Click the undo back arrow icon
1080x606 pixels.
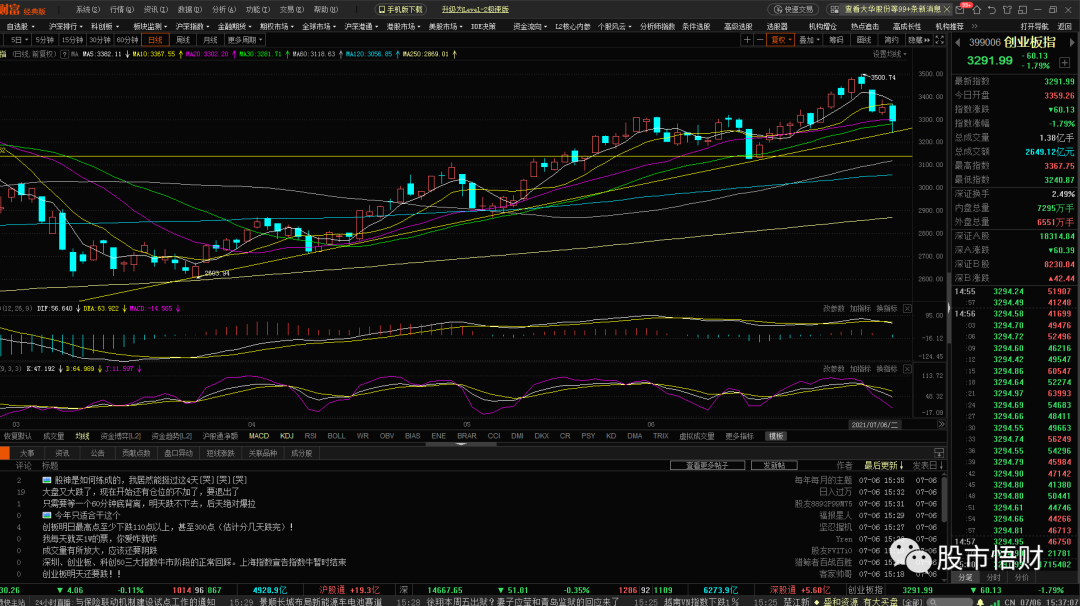(992, 10)
